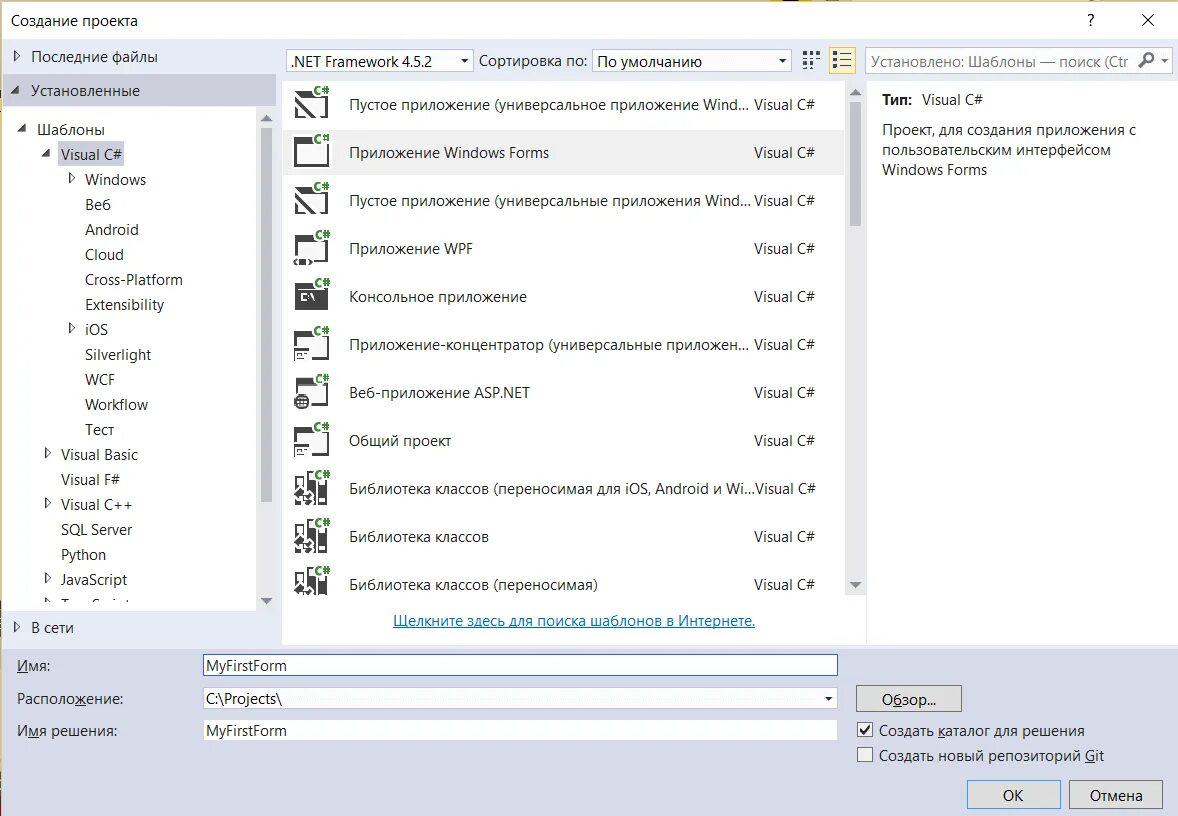Expand the JavaScript tree node
This screenshot has width=1178, height=816.
(x=47, y=579)
